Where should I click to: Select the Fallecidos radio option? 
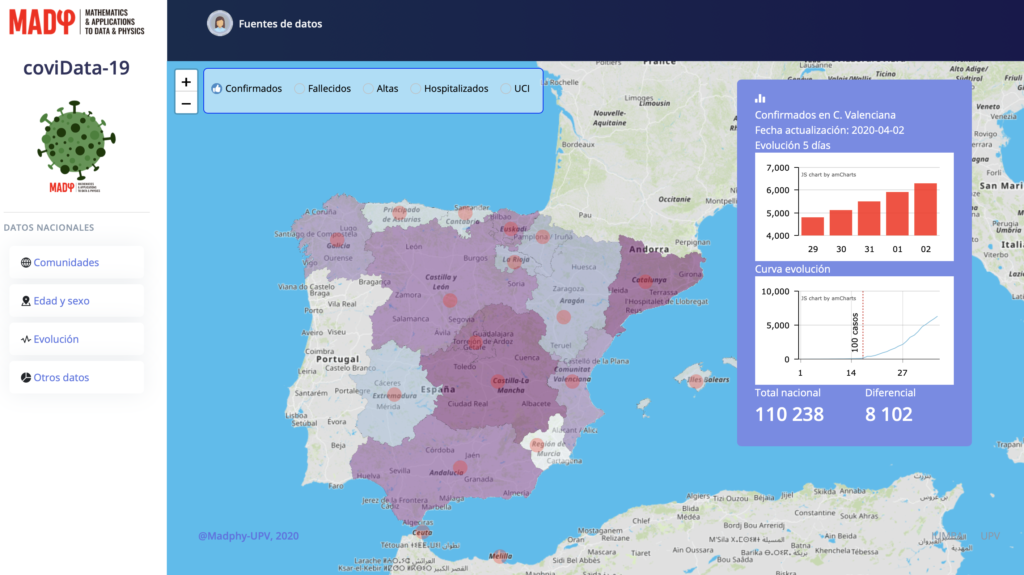tap(300, 89)
